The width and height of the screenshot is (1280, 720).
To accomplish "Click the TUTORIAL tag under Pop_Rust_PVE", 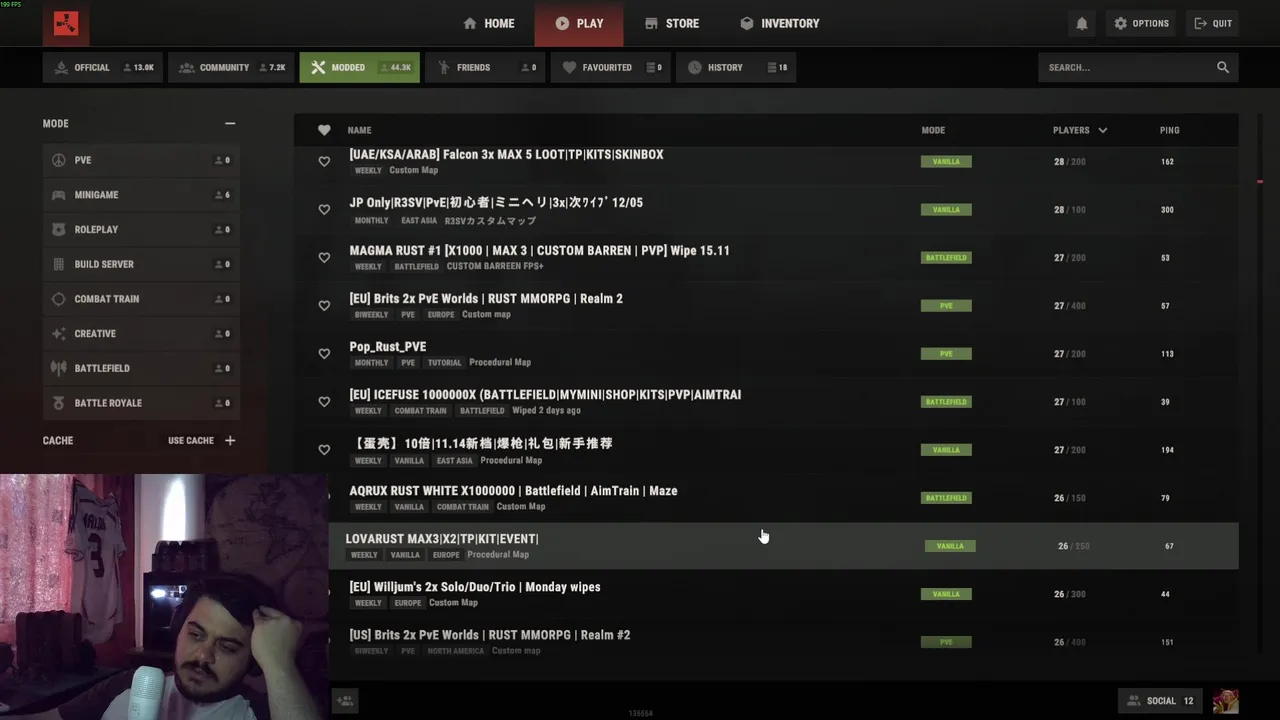I will (445, 363).
